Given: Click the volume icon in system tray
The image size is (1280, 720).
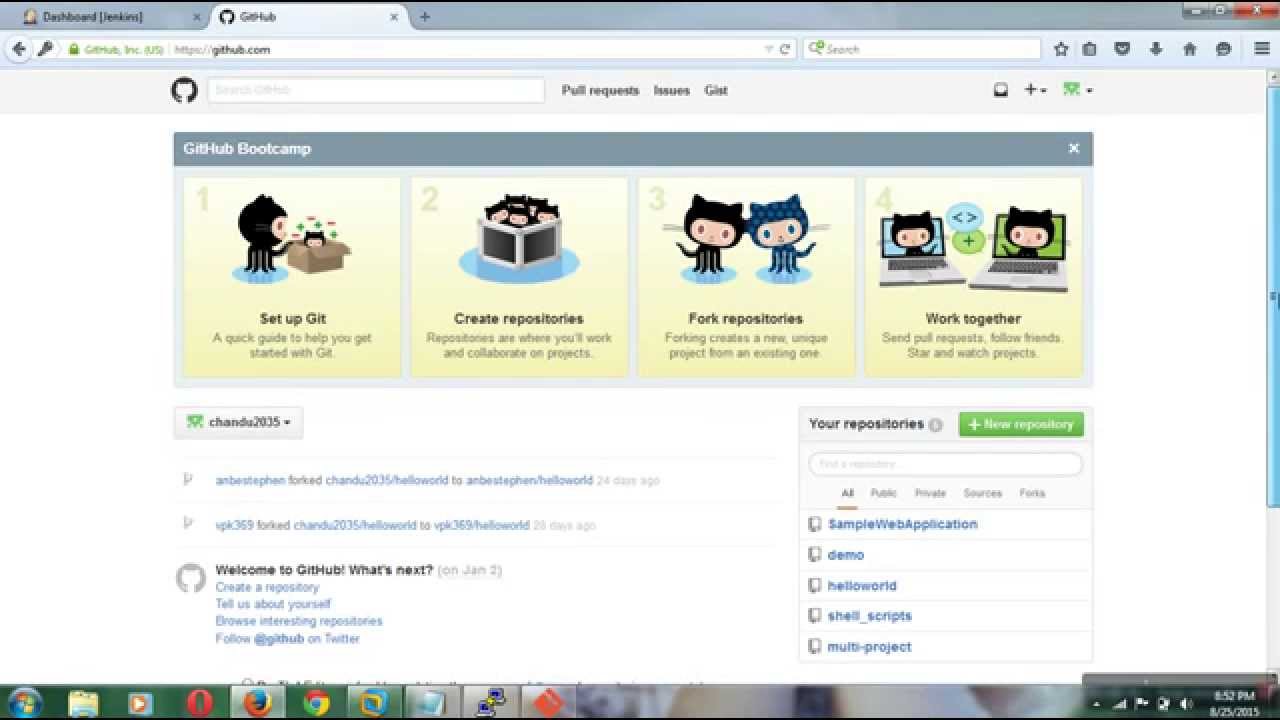Looking at the screenshot, I should [x=1184, y=704].
